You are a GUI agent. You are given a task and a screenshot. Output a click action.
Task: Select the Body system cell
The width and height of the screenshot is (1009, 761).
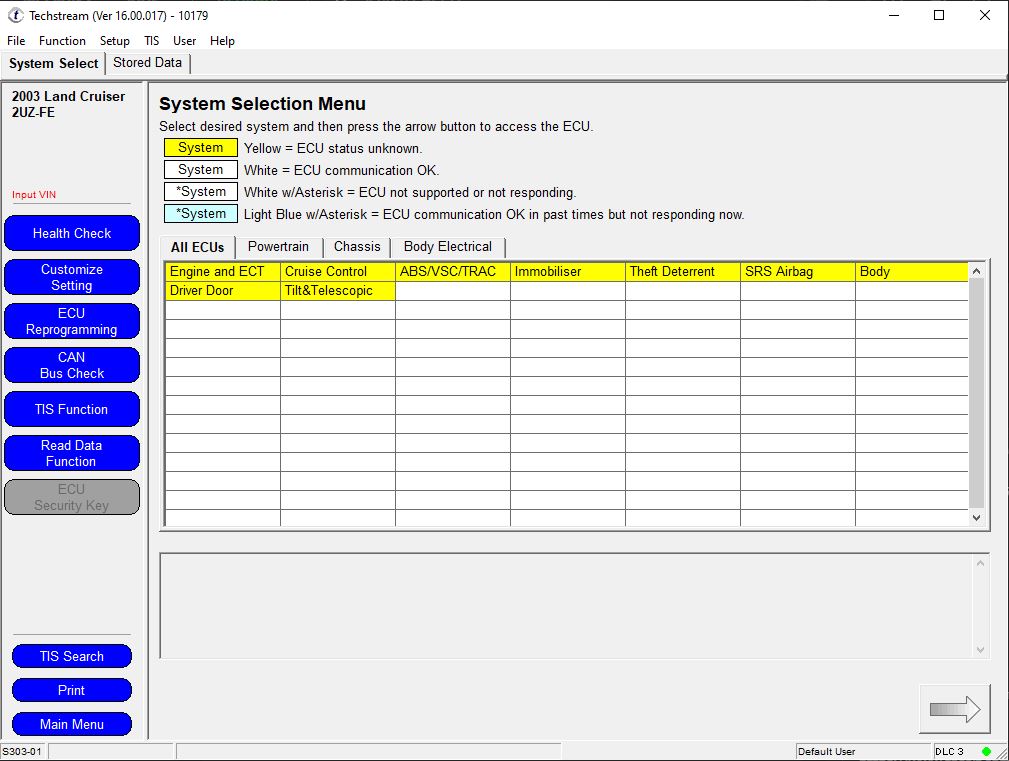tap(912, 271)
